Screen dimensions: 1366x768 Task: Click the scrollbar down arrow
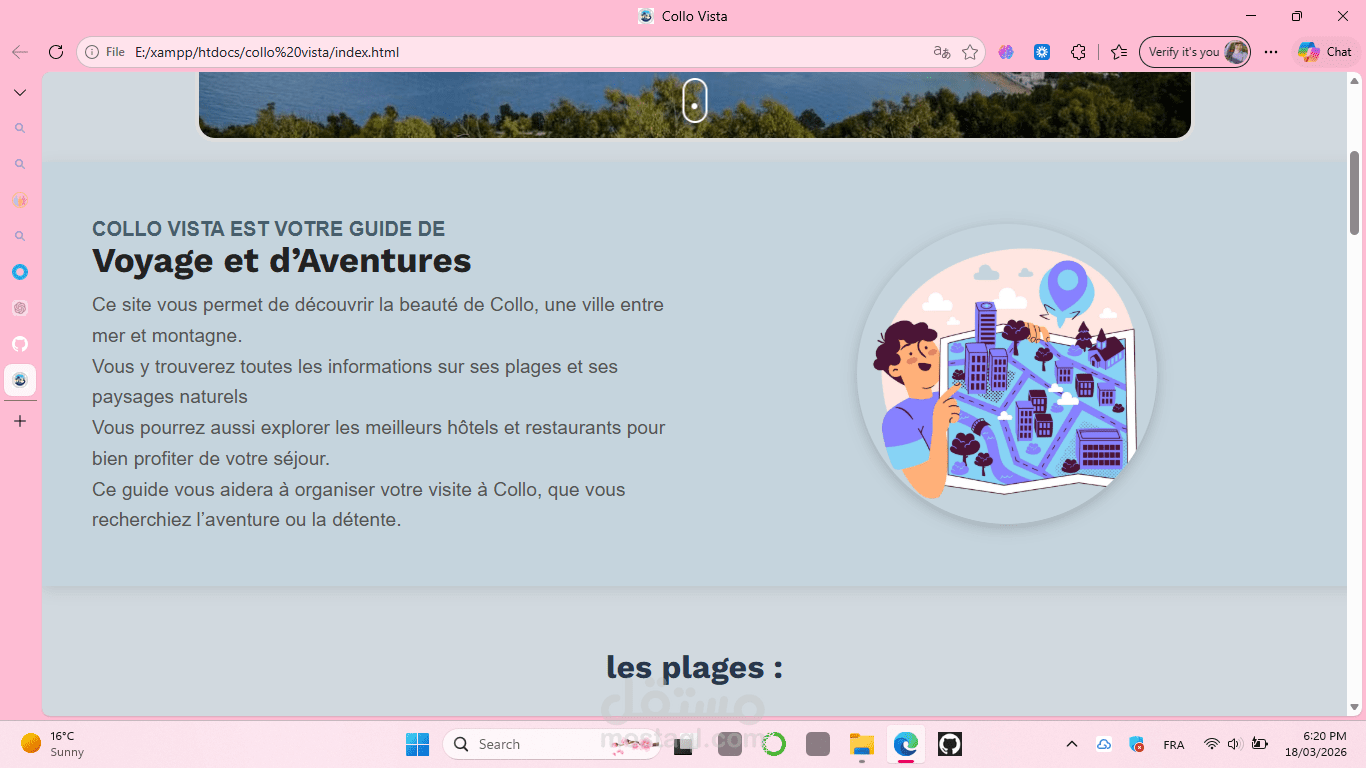point(1355,707)
